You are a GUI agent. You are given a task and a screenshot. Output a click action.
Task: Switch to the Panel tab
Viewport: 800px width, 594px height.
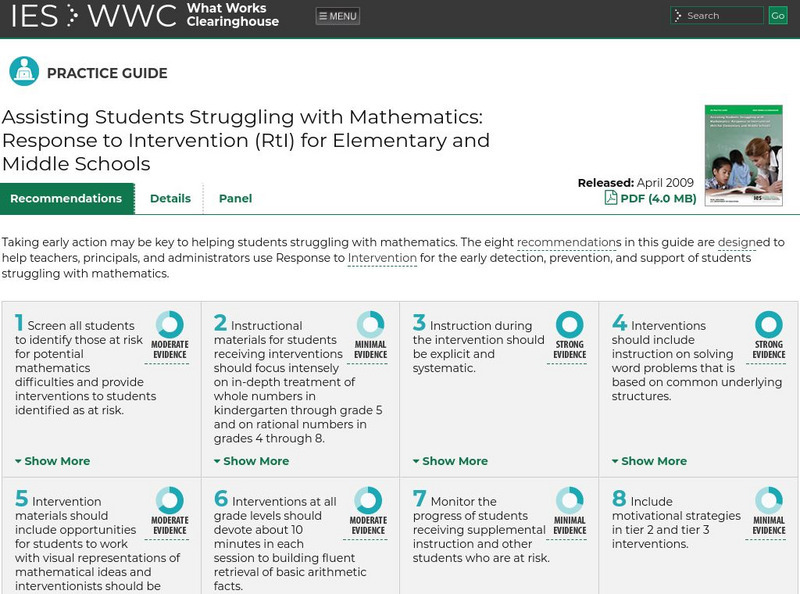pyautogui.click(x=235, y=198)
